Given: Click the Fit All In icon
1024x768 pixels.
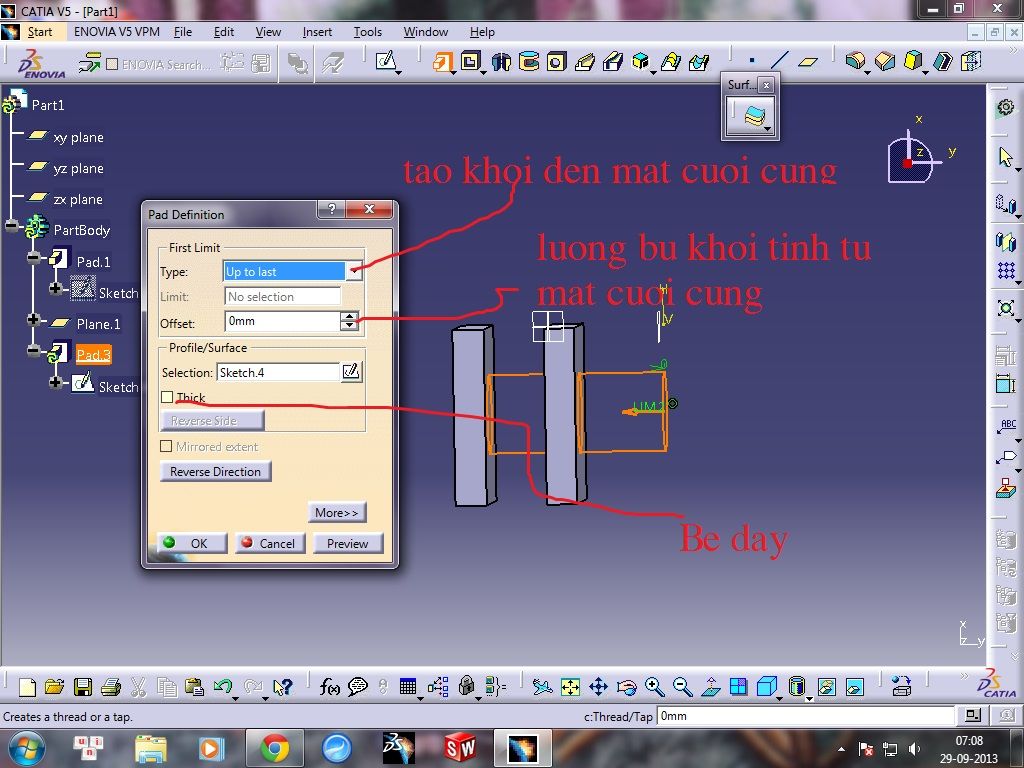Looking at the screenshot, I should coord(570,687).
